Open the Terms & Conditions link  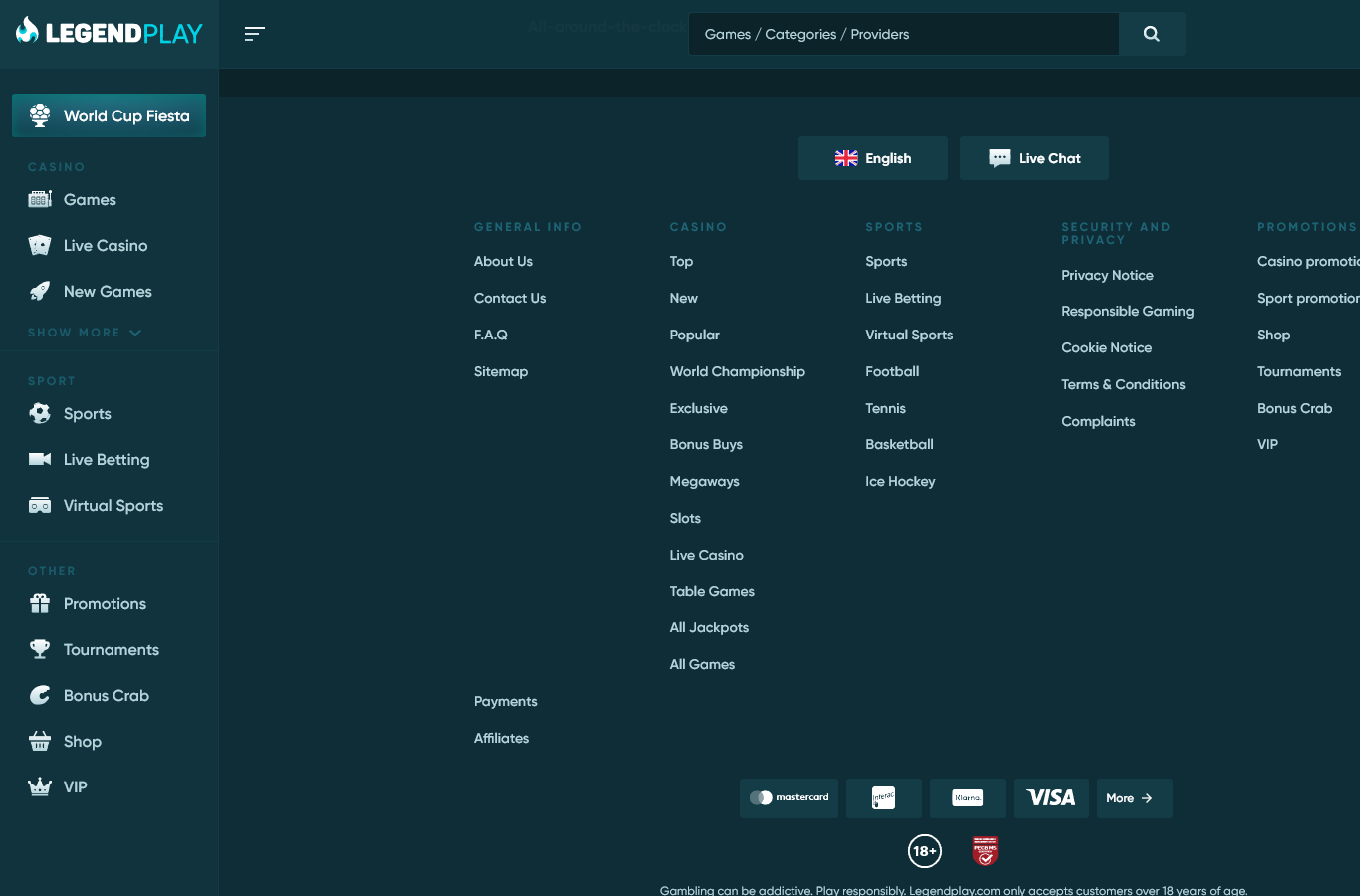tap(1123, 384)
